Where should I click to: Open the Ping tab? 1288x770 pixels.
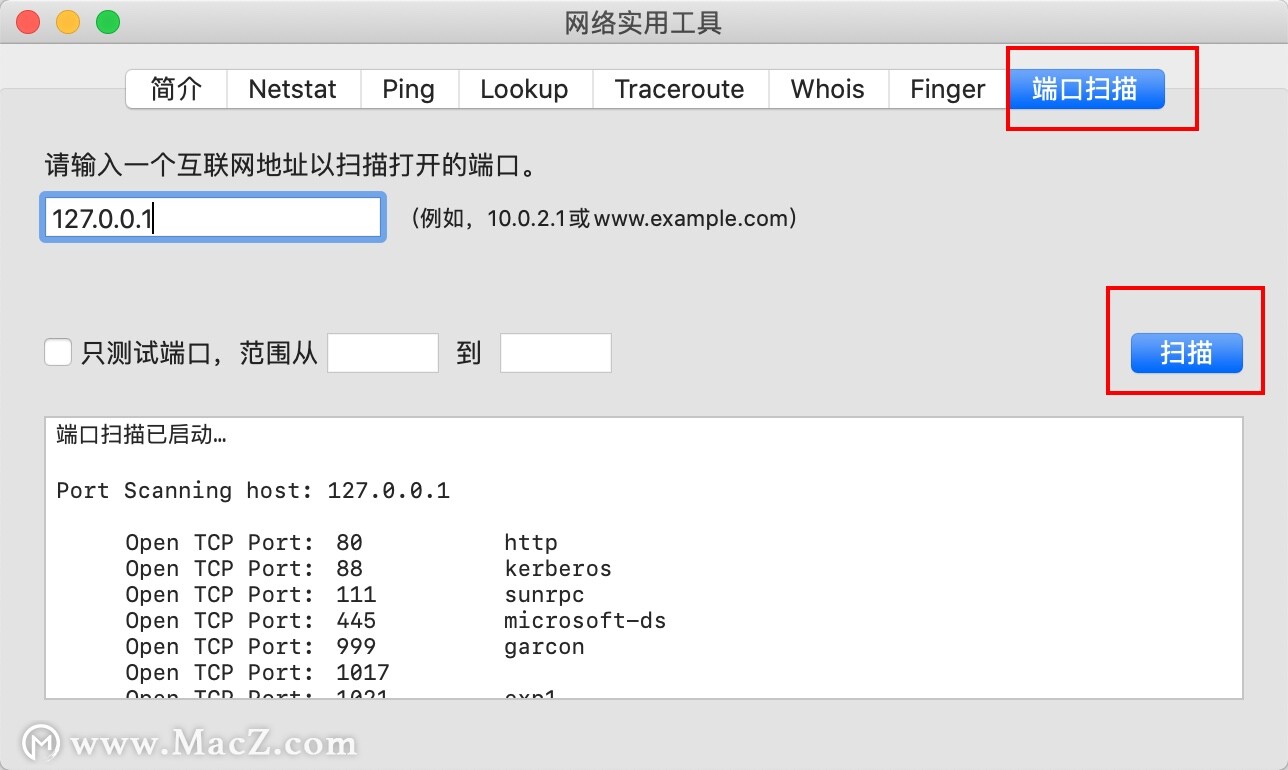click(408, 89)
